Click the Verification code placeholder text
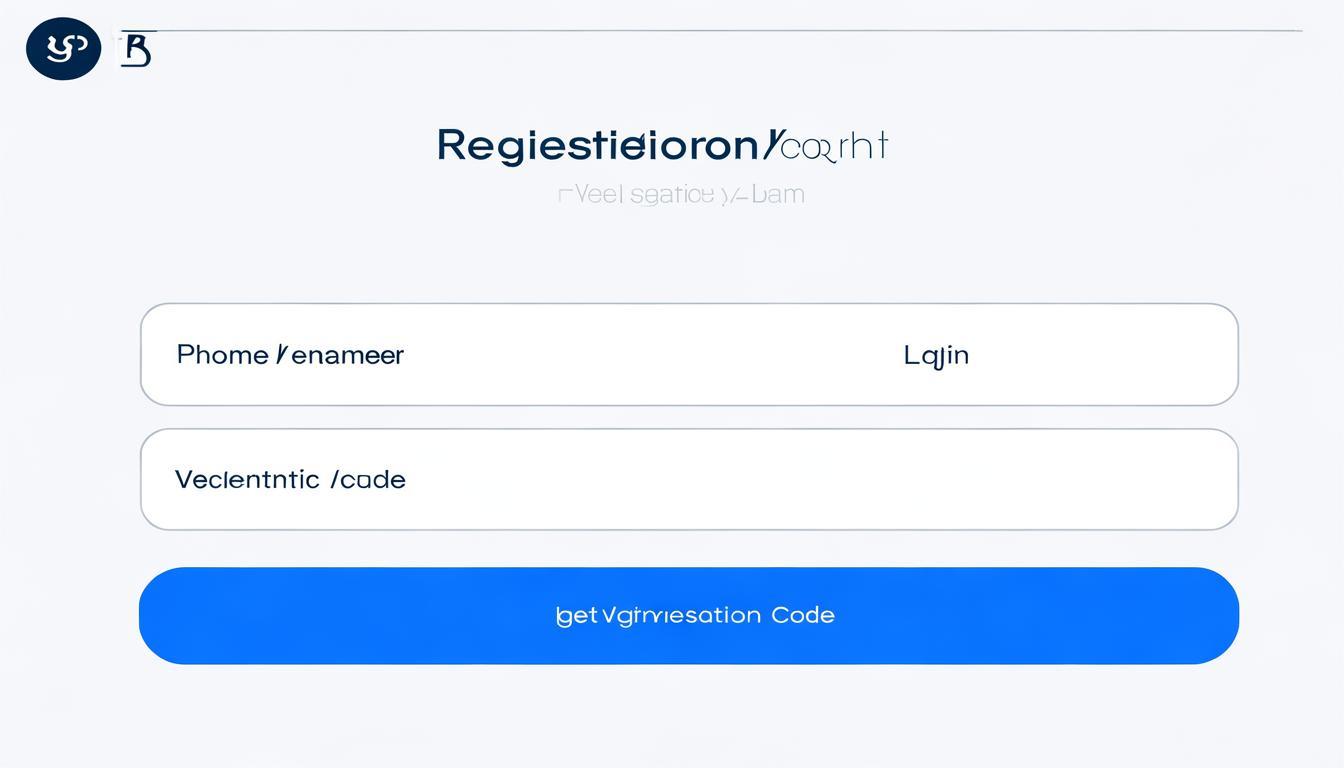This screenshot has width=1344, height=768. click(x=290, y=480)
